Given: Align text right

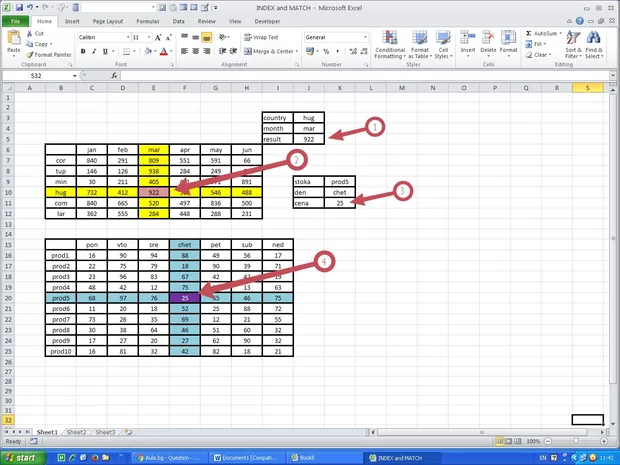Looking at the screenshot, I should tap(206, 51).
